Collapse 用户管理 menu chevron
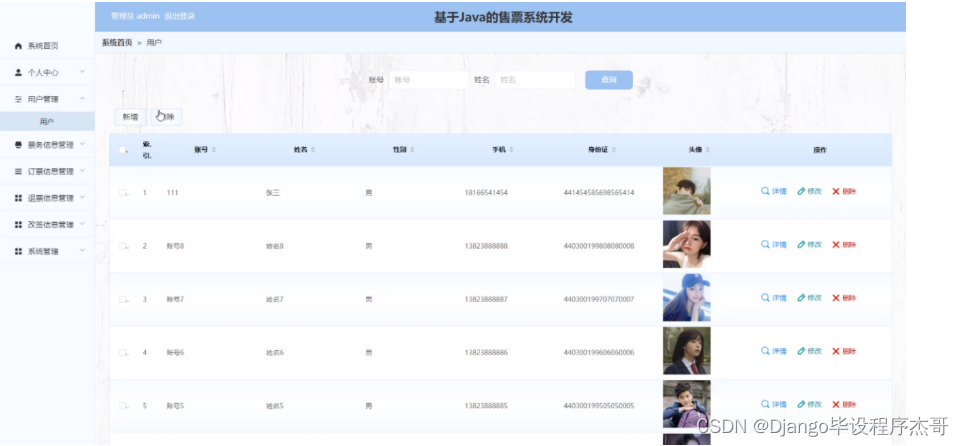The height and width of the screenshot is (446, 964). pyautogui.click(x=82, y=98)
